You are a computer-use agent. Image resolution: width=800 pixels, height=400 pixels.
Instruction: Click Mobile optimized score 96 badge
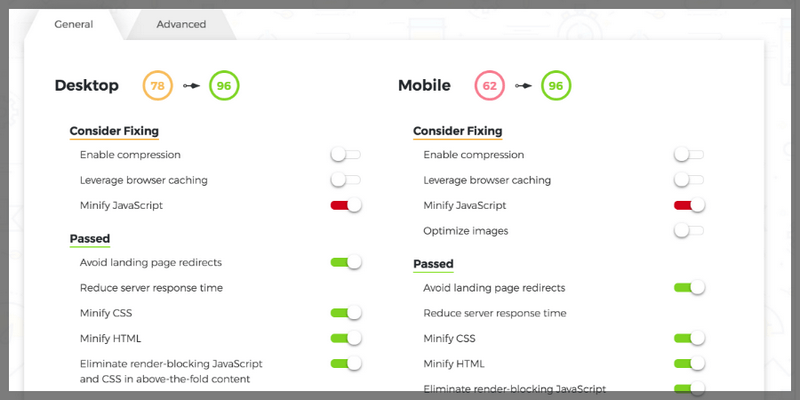click(556, 86)
